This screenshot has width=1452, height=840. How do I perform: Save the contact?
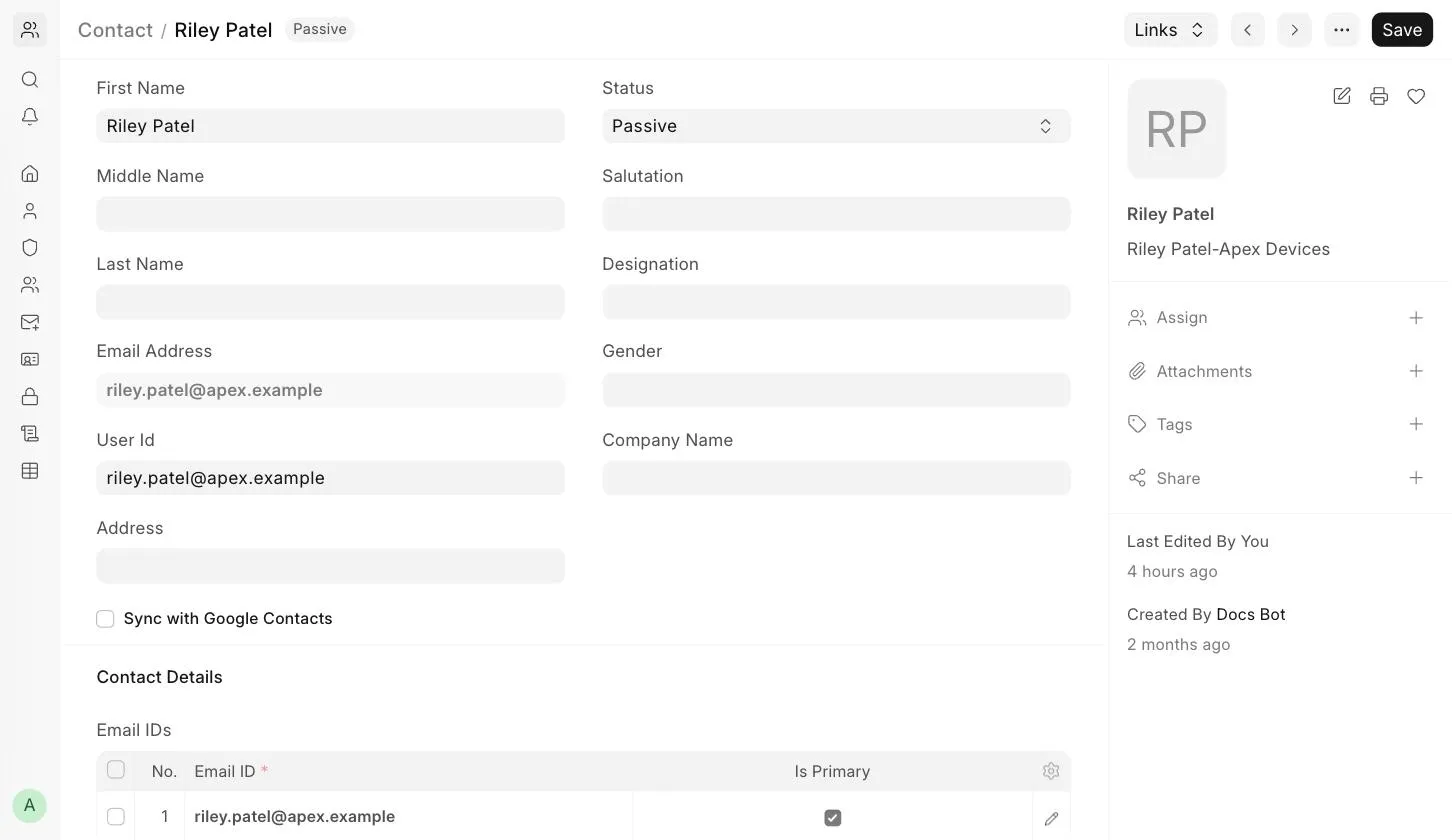coord(1402,30)
